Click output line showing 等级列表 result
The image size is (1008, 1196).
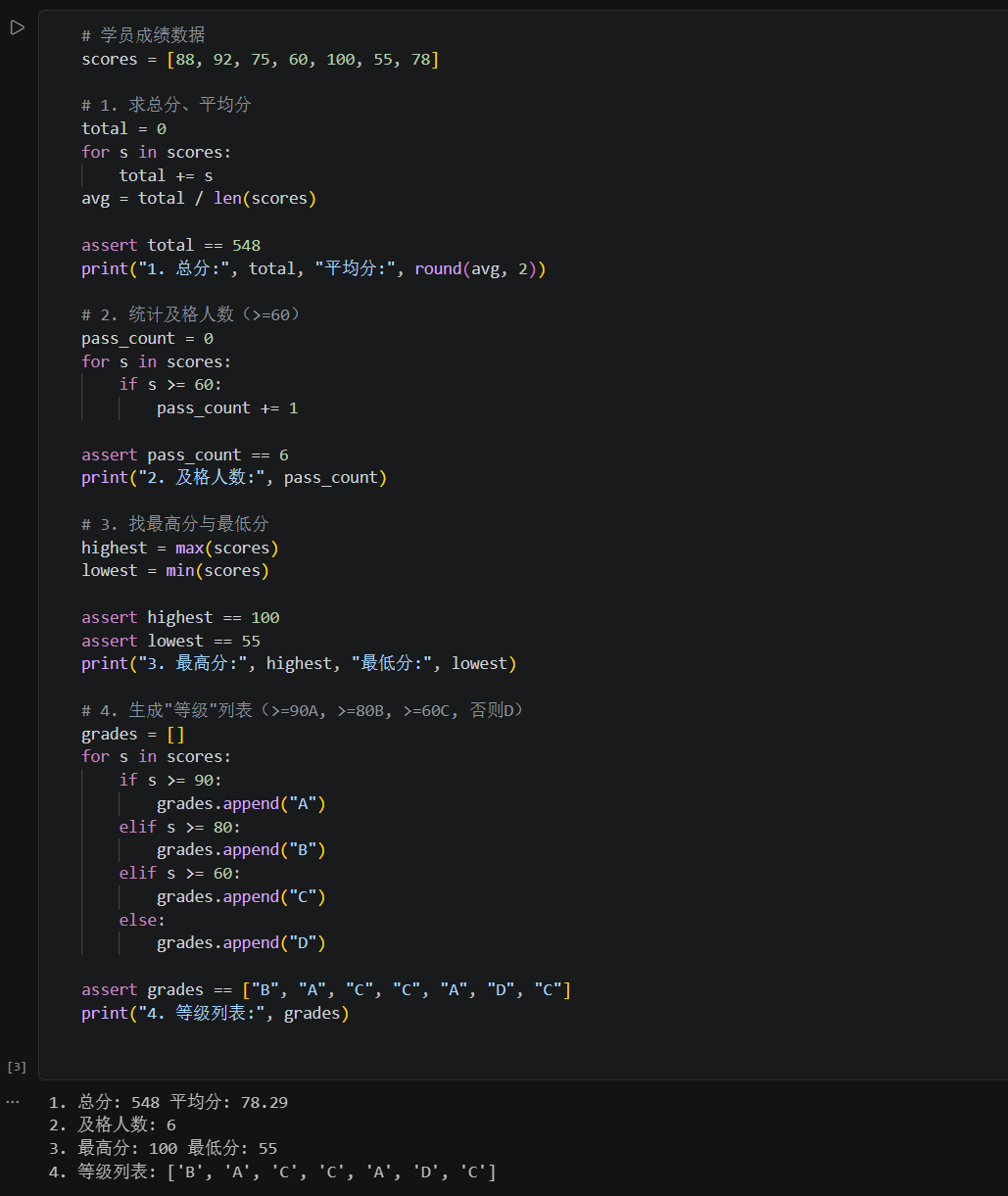point(272,1172)
